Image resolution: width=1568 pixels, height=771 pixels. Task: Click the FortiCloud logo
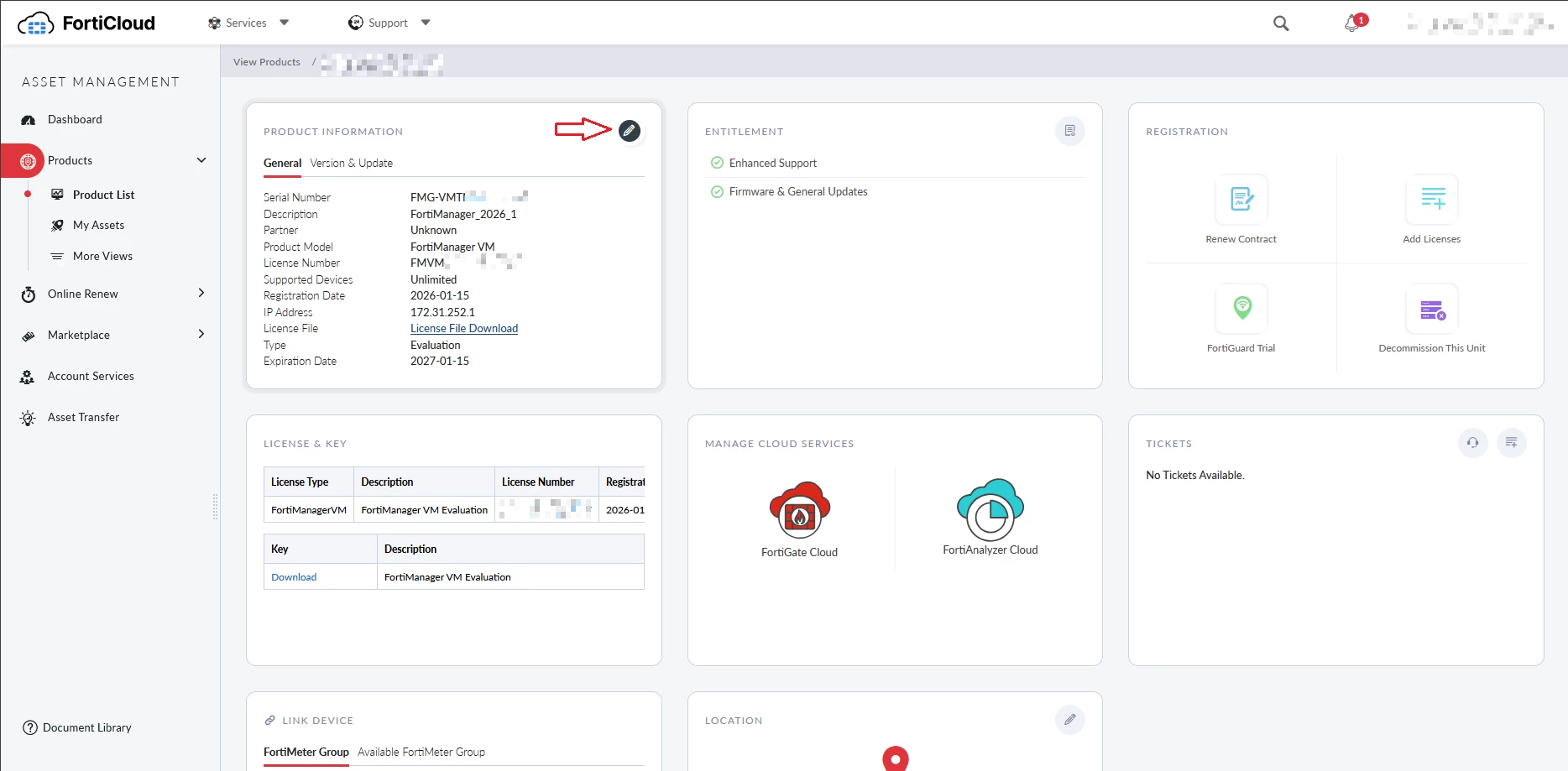point(86,23)
